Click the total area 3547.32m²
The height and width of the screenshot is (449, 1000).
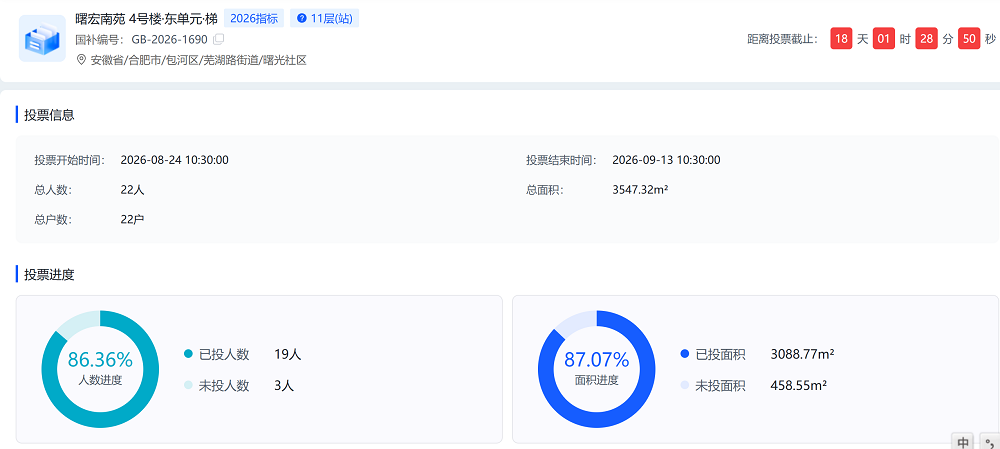point(640,190)
